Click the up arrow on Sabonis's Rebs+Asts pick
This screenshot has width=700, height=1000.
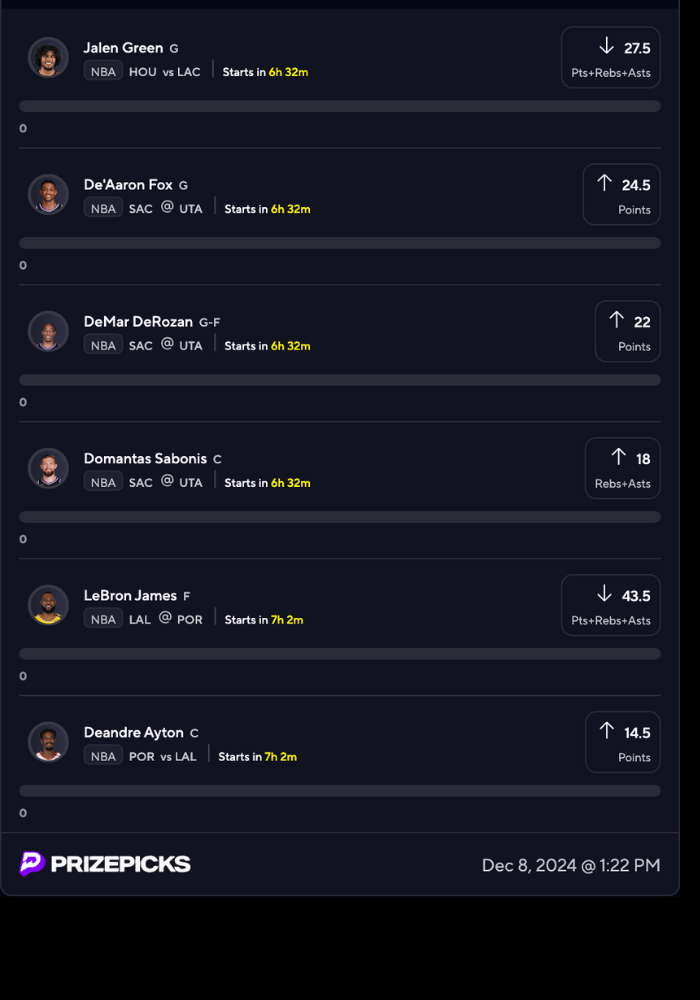pos(618,457)
